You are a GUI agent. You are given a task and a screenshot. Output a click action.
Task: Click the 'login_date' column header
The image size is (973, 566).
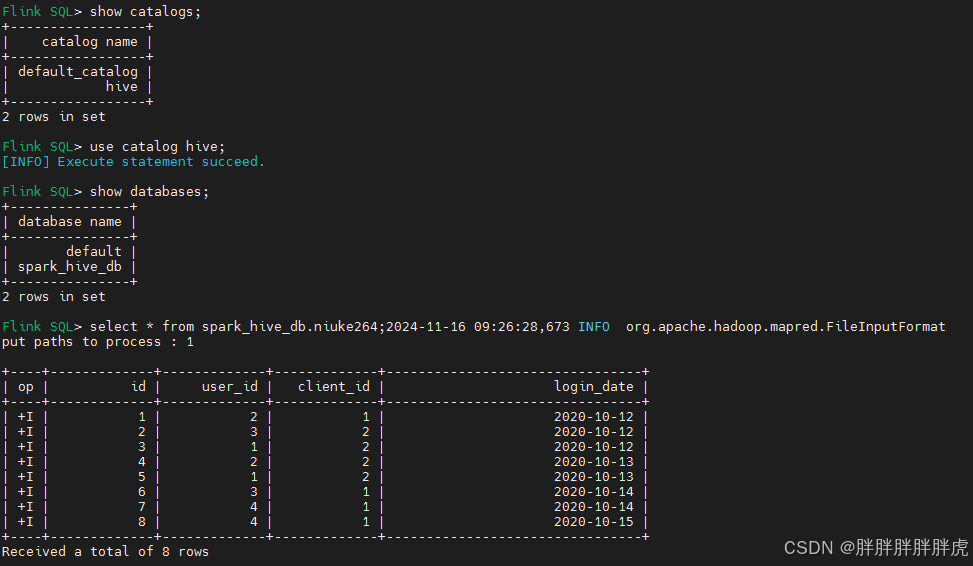594,387
